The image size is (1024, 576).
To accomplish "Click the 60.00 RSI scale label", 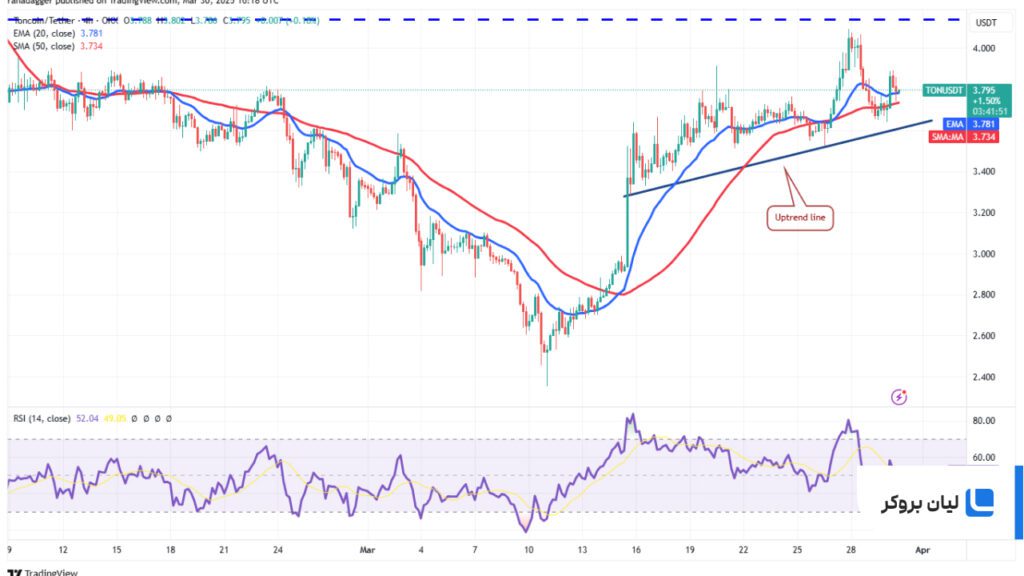I will (984, 458).
